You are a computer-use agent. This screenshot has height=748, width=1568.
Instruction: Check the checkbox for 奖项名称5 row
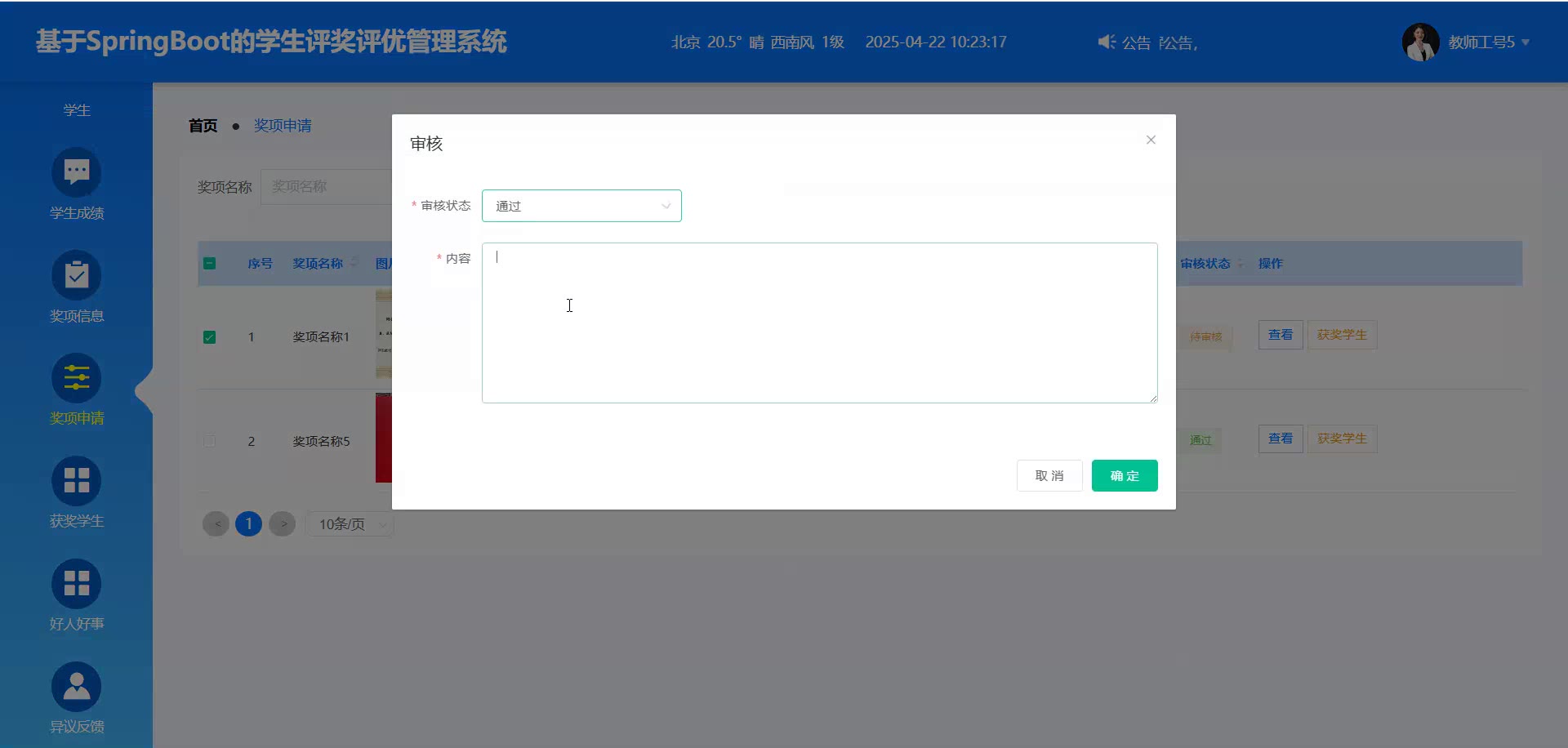pos(209,441)
